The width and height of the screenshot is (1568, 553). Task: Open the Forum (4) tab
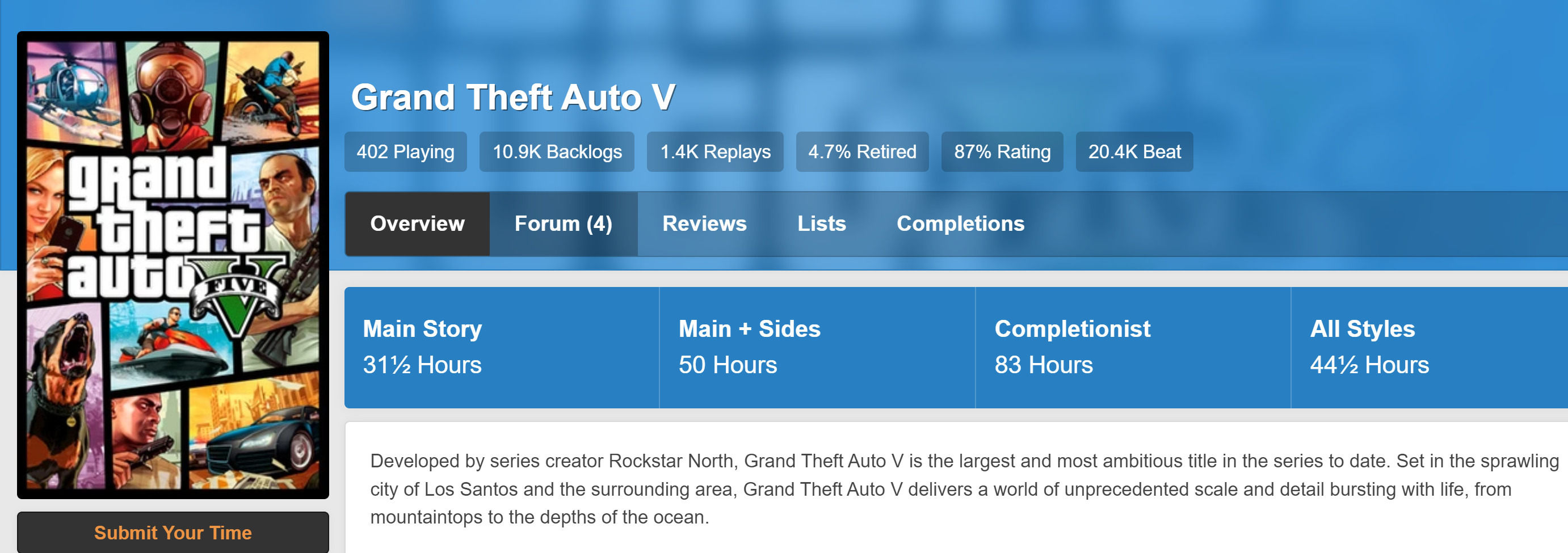(x=563, y=224)
